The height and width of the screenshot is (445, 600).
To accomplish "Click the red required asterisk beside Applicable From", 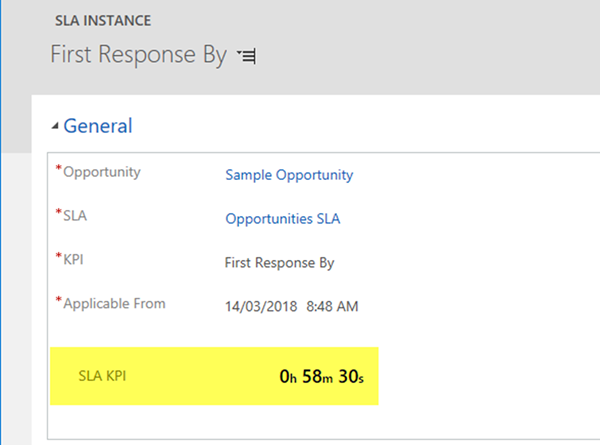I will point(58,301).
